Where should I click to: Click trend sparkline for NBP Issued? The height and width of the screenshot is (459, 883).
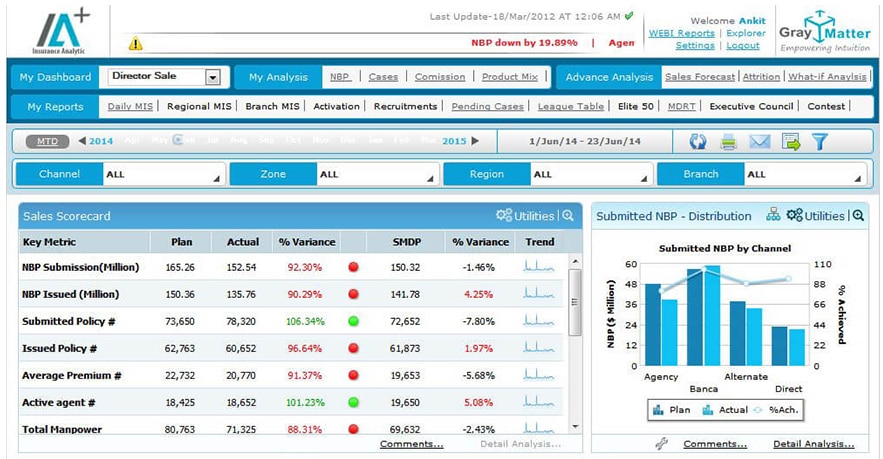538,293
